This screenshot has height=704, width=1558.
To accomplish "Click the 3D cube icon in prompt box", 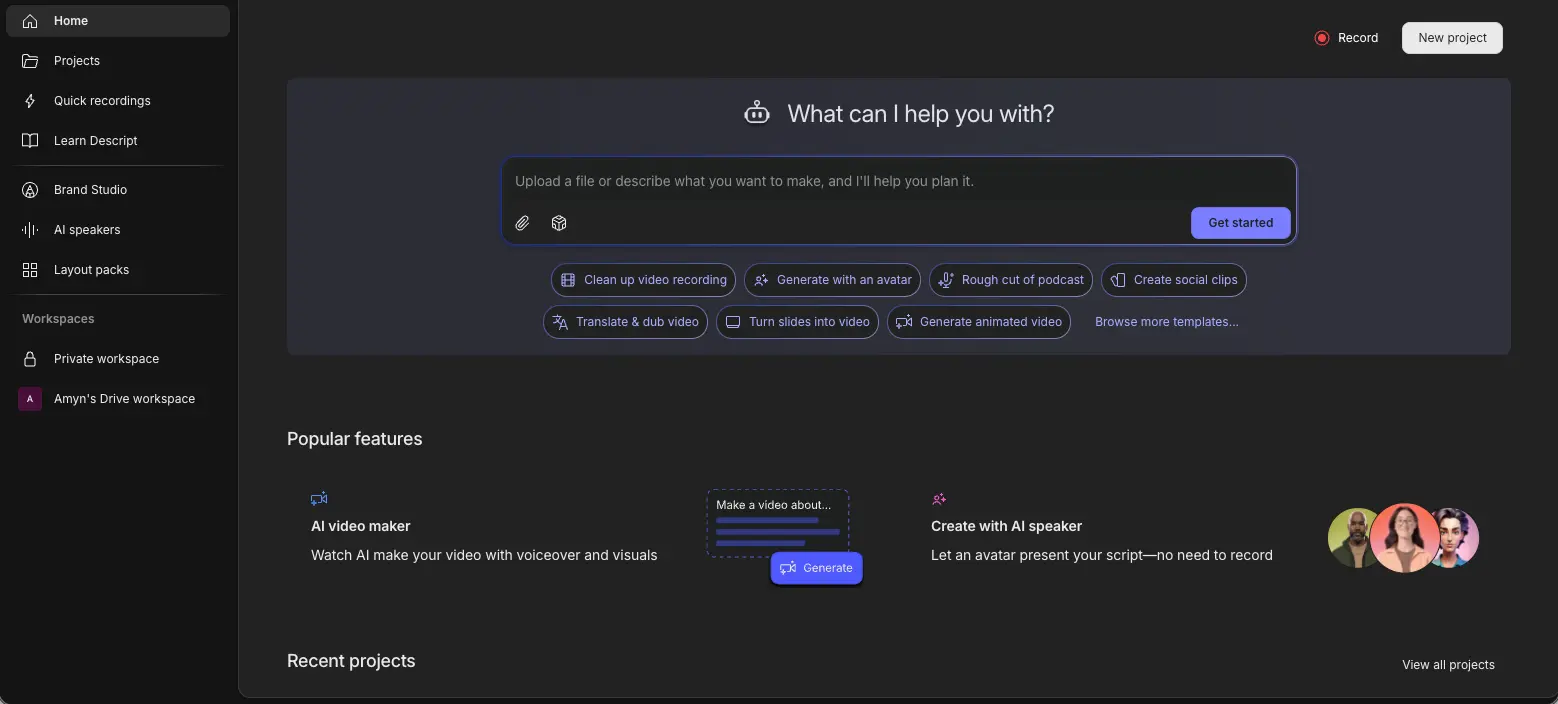I will (559, 223).
